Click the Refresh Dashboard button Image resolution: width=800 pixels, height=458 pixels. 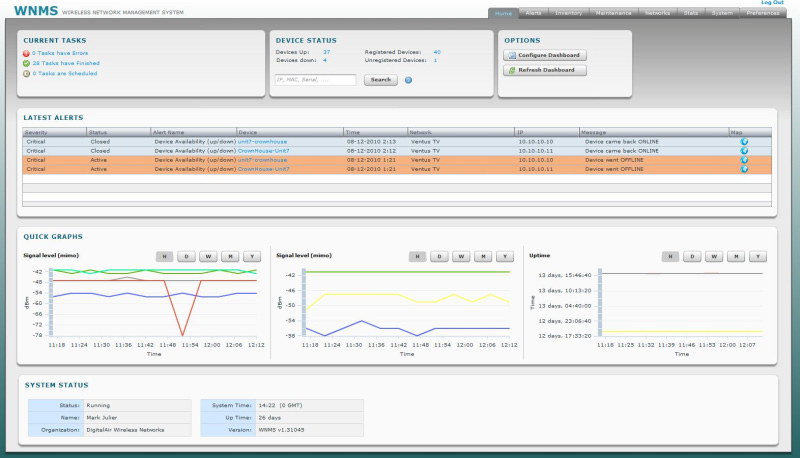545,71
